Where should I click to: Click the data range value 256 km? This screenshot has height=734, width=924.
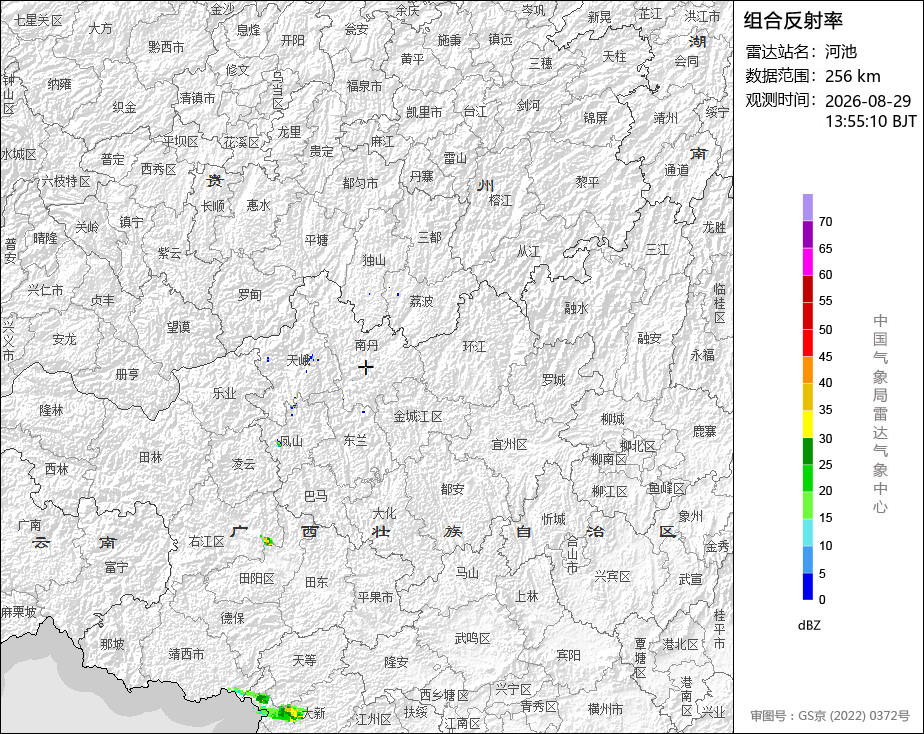(852, 76)
